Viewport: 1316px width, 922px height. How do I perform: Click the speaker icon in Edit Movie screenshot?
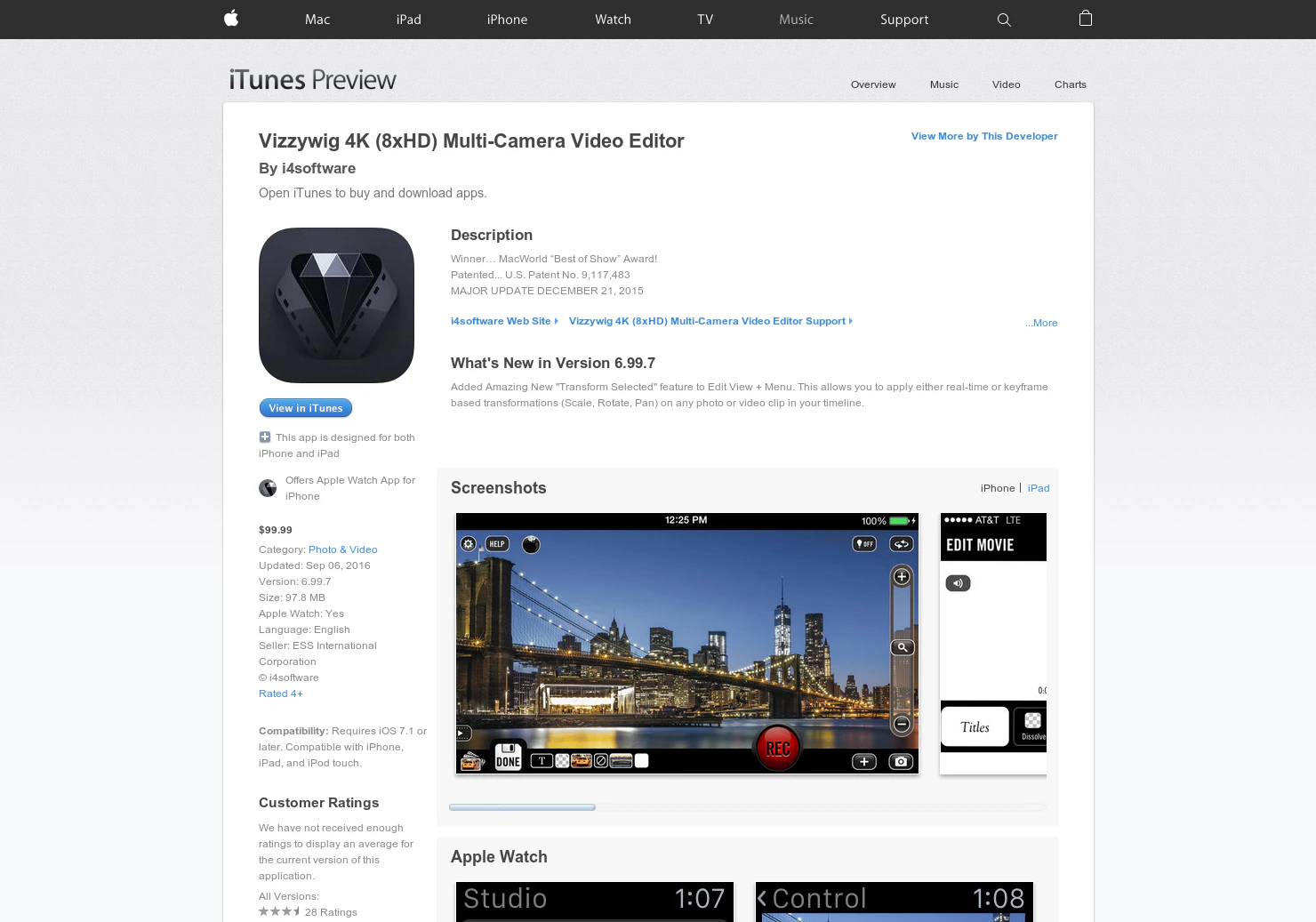click(958, 583)
